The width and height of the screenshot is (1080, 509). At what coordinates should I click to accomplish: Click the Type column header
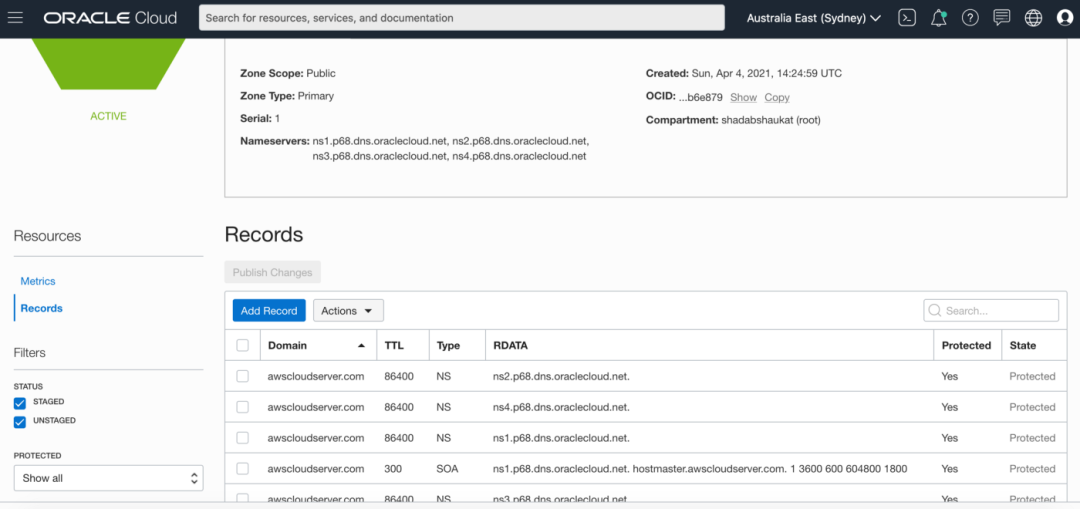448,346
